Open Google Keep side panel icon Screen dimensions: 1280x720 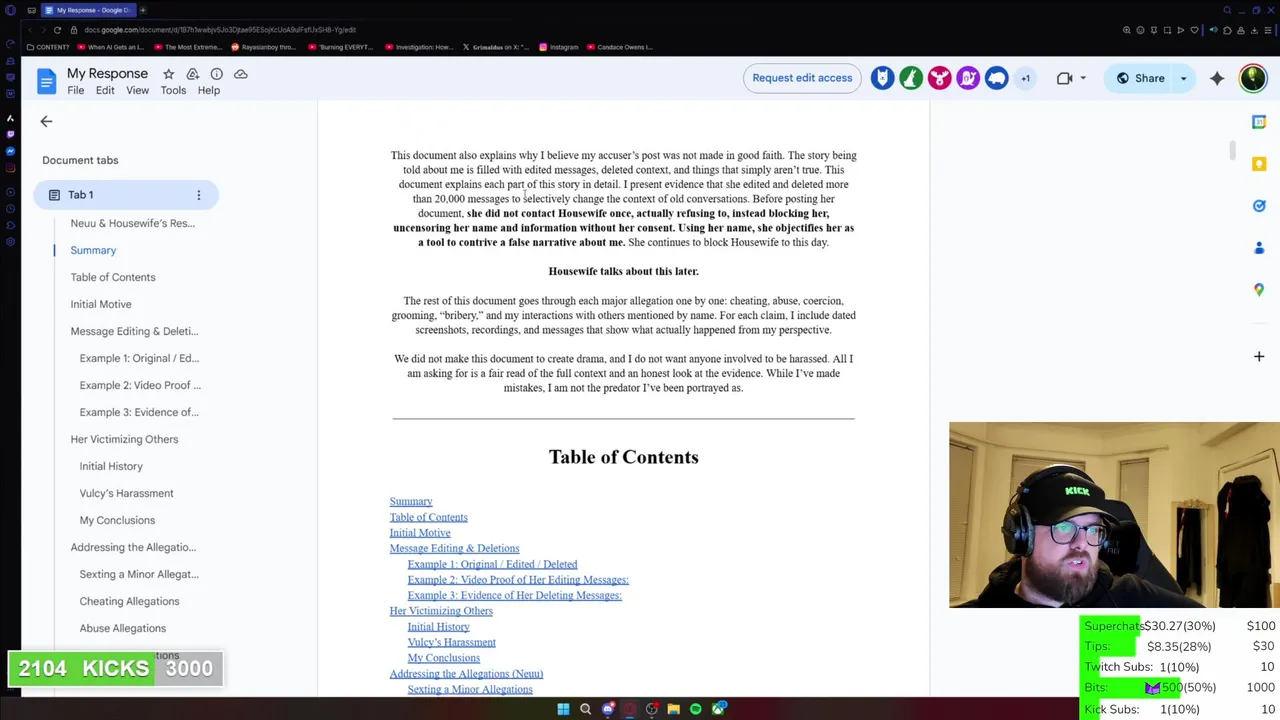pyautogui.click(x=1259, y=163)
